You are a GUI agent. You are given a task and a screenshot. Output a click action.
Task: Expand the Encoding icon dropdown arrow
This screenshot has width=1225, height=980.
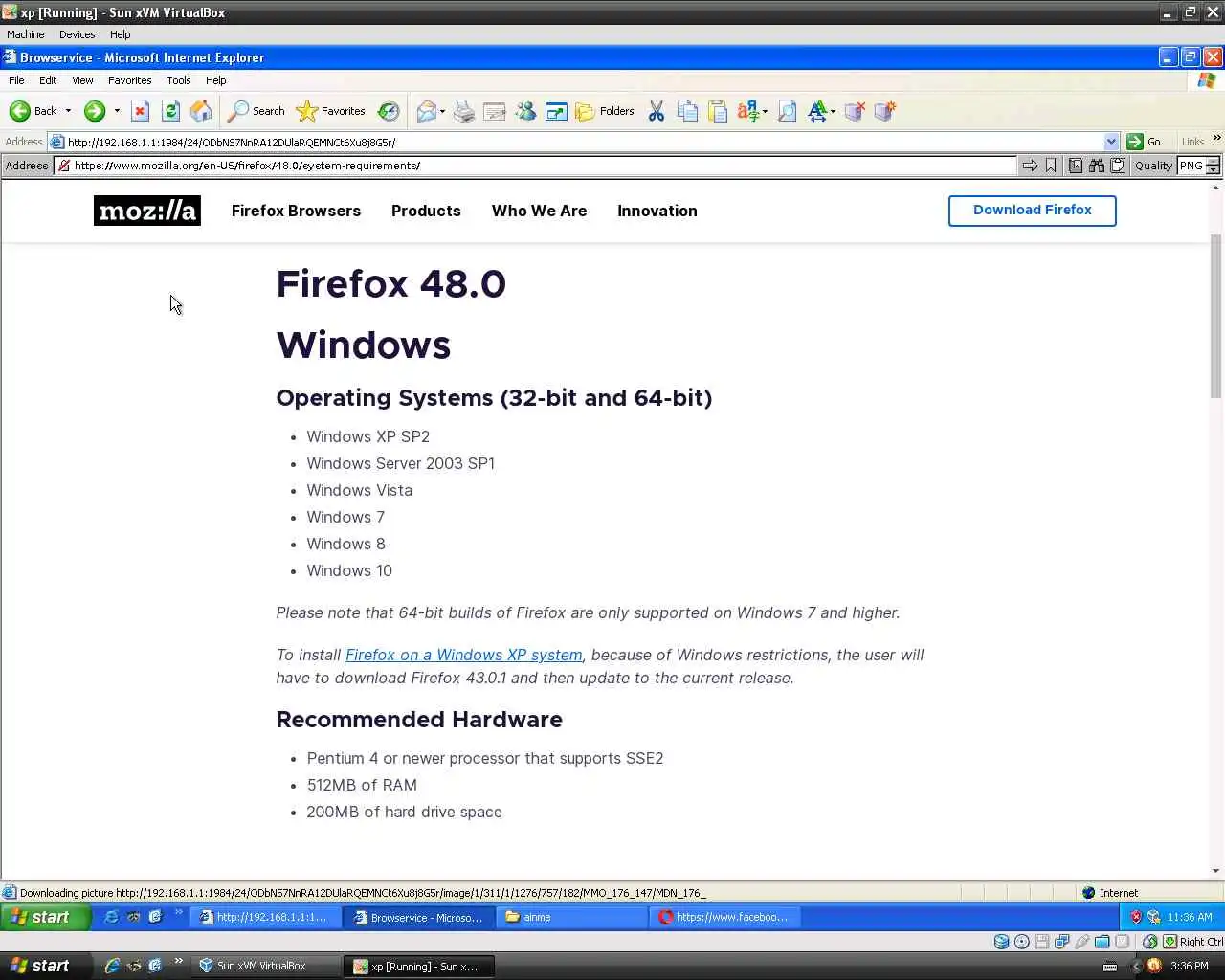pyautogui.click(x=765, y=111)
